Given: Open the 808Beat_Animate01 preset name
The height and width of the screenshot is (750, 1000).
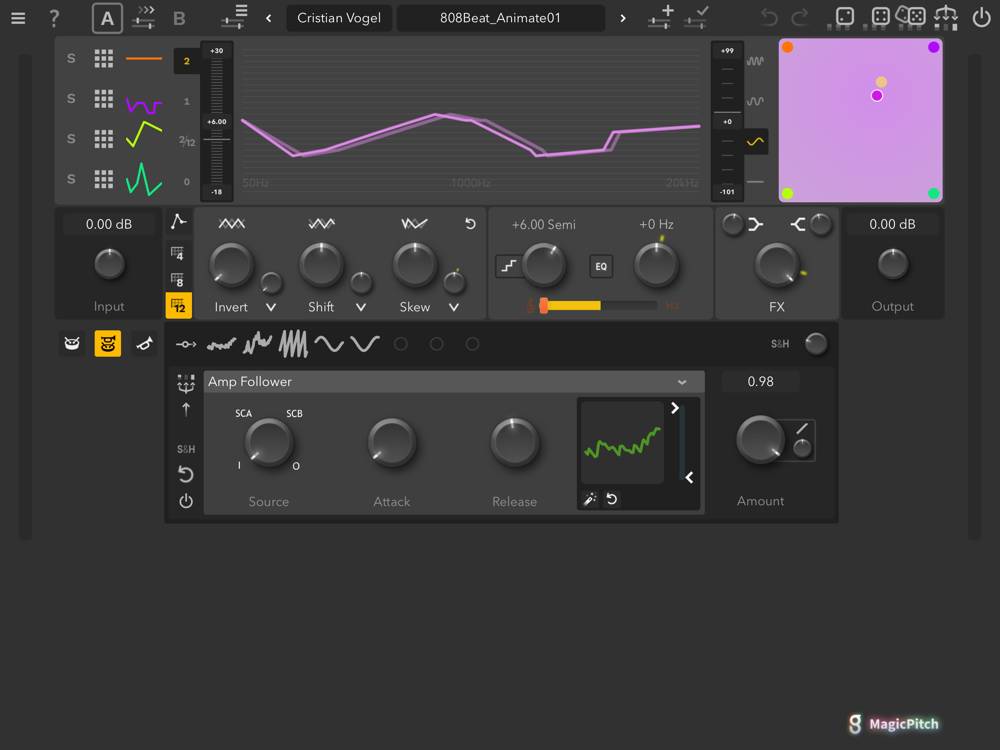Looking at the screenshot, I should click(x=500, y=18).
